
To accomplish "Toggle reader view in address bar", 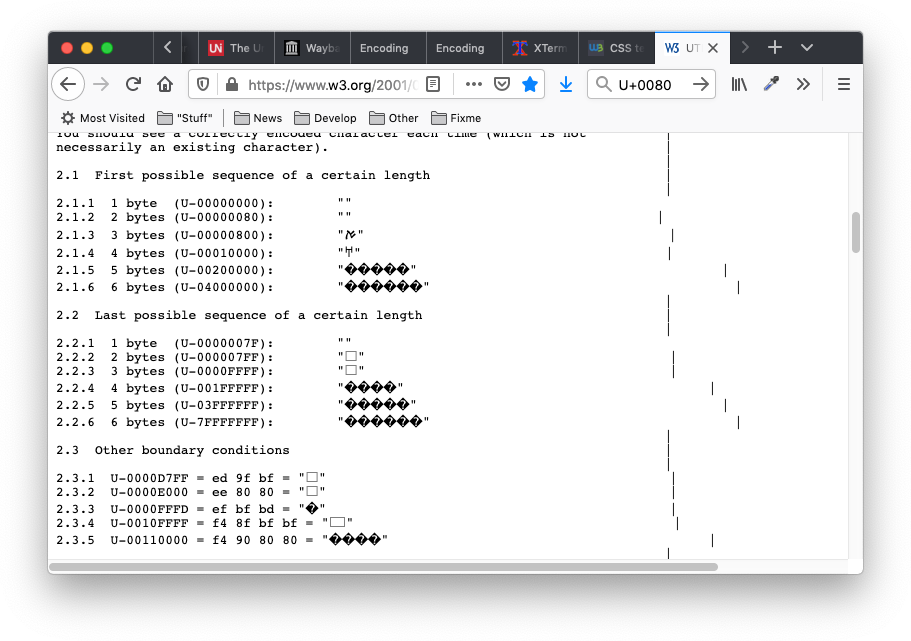I will click(x=433, y=85).
